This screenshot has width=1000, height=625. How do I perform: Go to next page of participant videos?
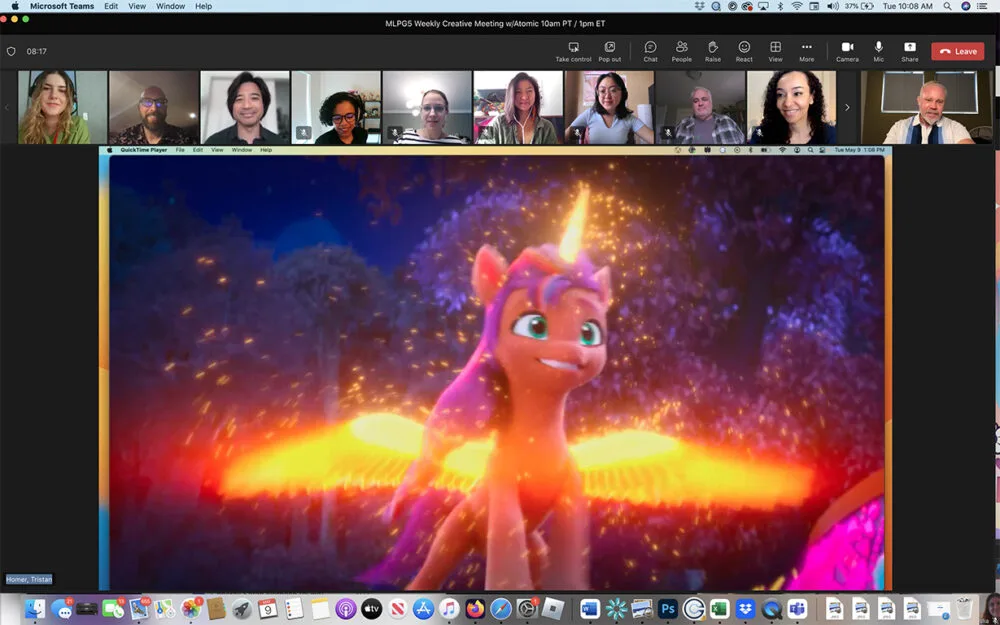coord(847,107)
